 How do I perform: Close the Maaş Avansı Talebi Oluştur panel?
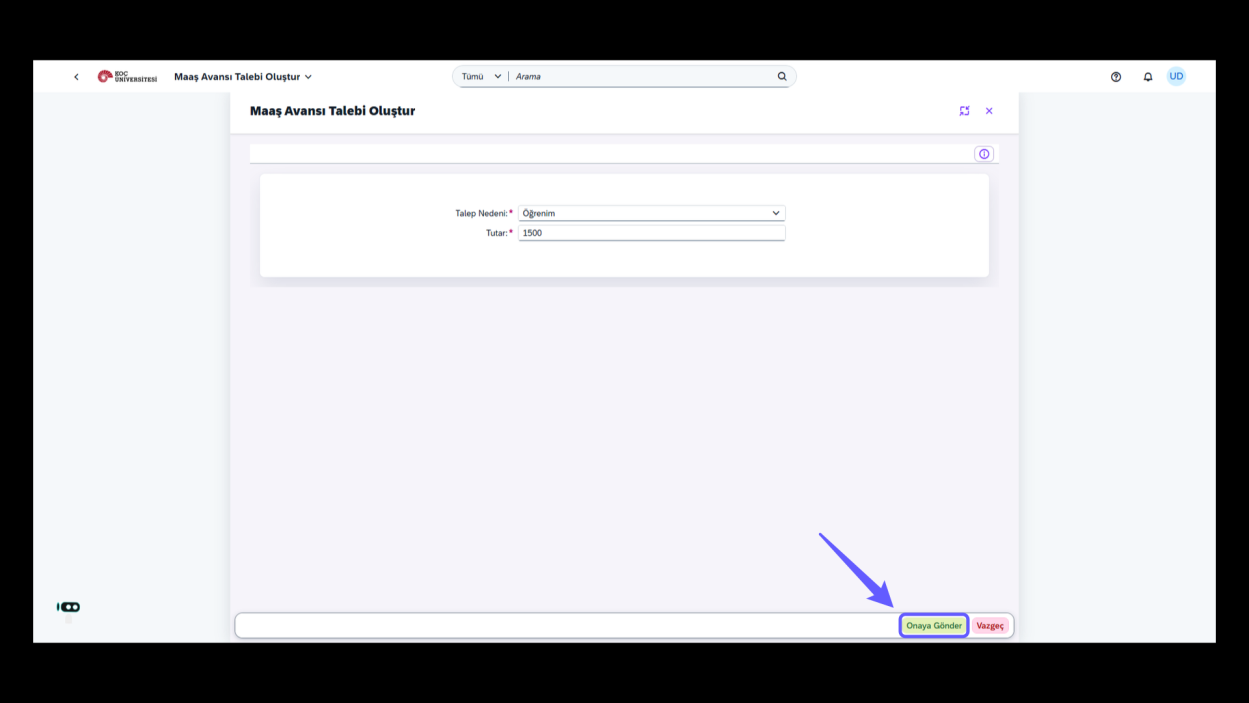(x=989, y=111)
